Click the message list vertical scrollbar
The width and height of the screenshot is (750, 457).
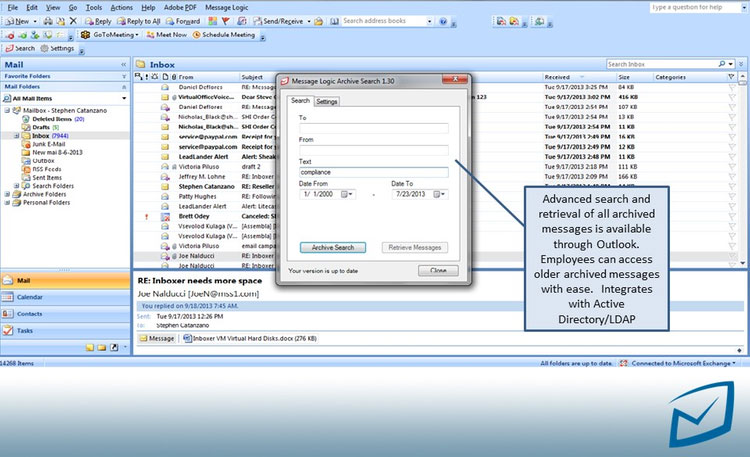(x=742, y=170)
